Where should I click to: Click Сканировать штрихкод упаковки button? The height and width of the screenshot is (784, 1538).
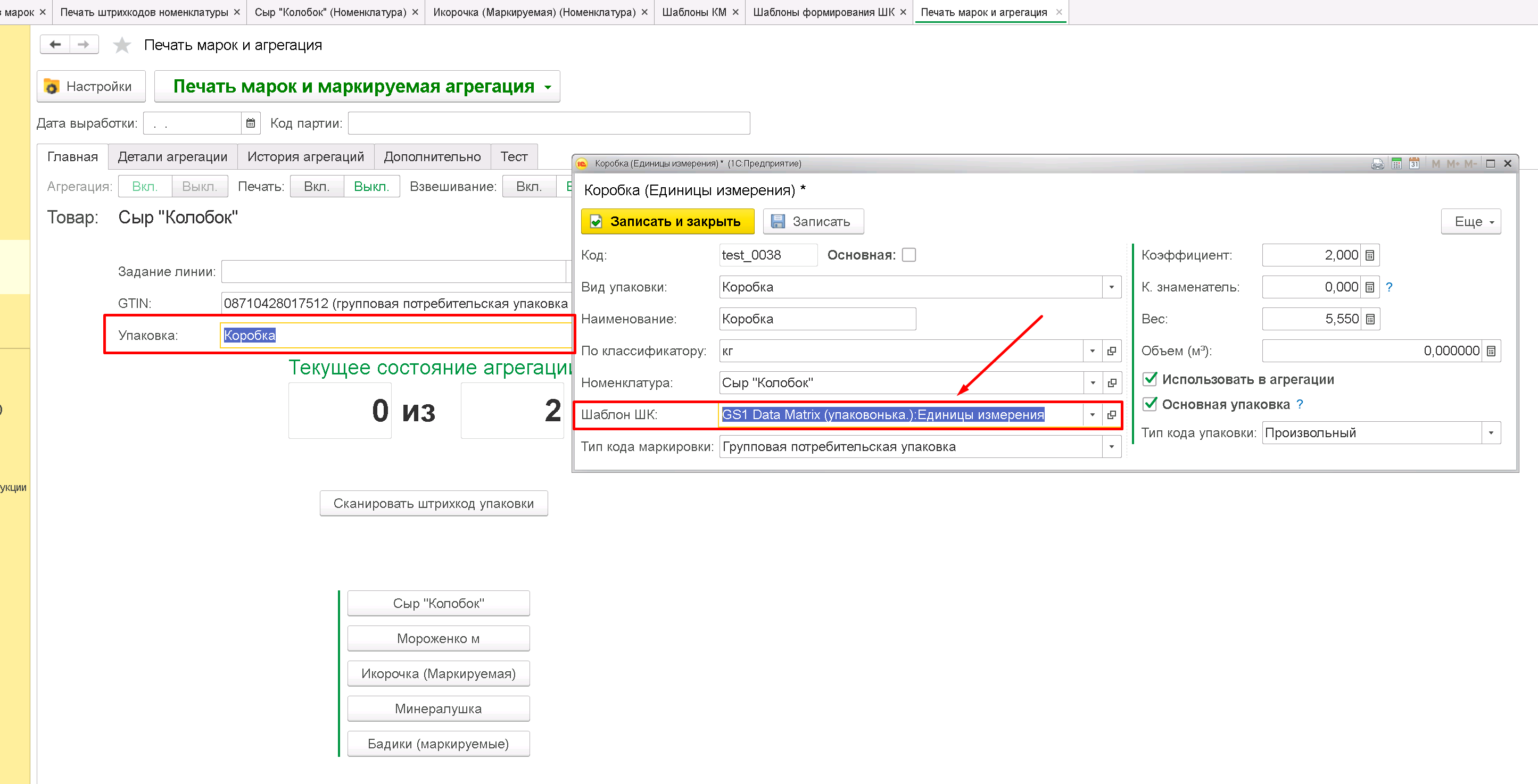click(x=433, y=504)
